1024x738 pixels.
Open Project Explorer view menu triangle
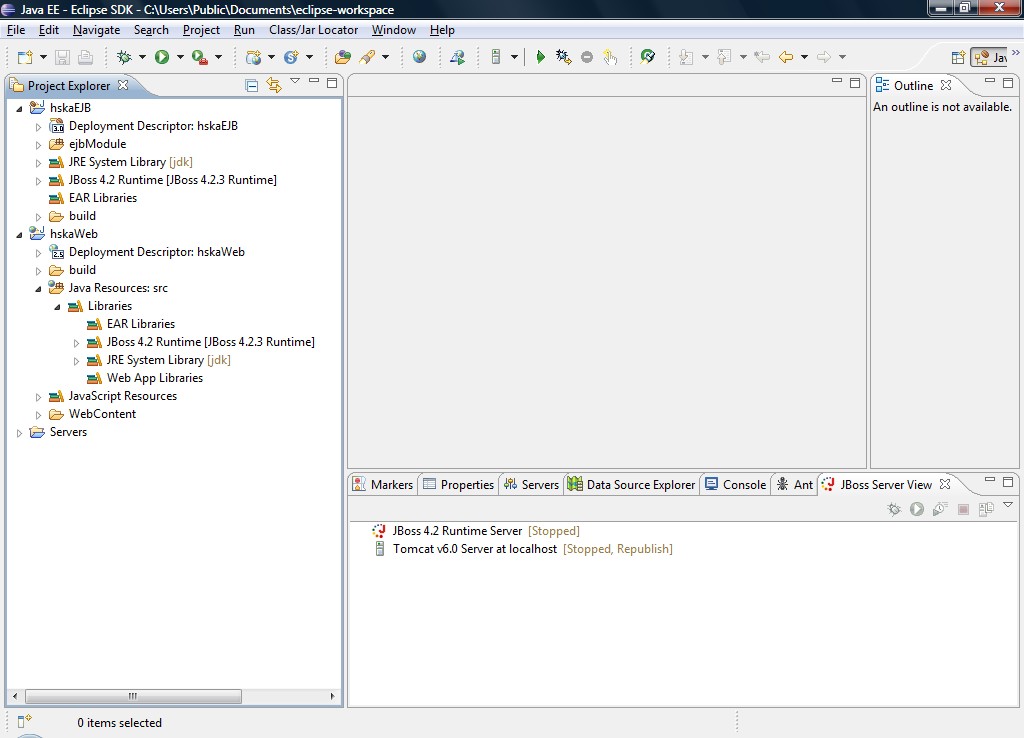point(295,81)
